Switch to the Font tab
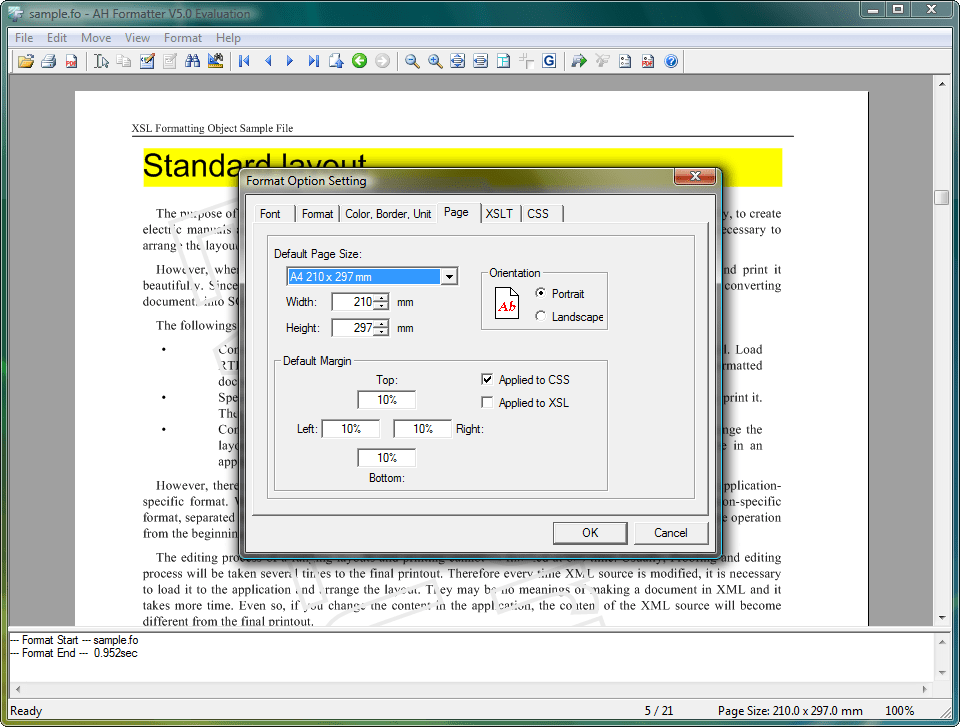Image resolution: width=960 pixels, height=727 pixels. (270, 214)
